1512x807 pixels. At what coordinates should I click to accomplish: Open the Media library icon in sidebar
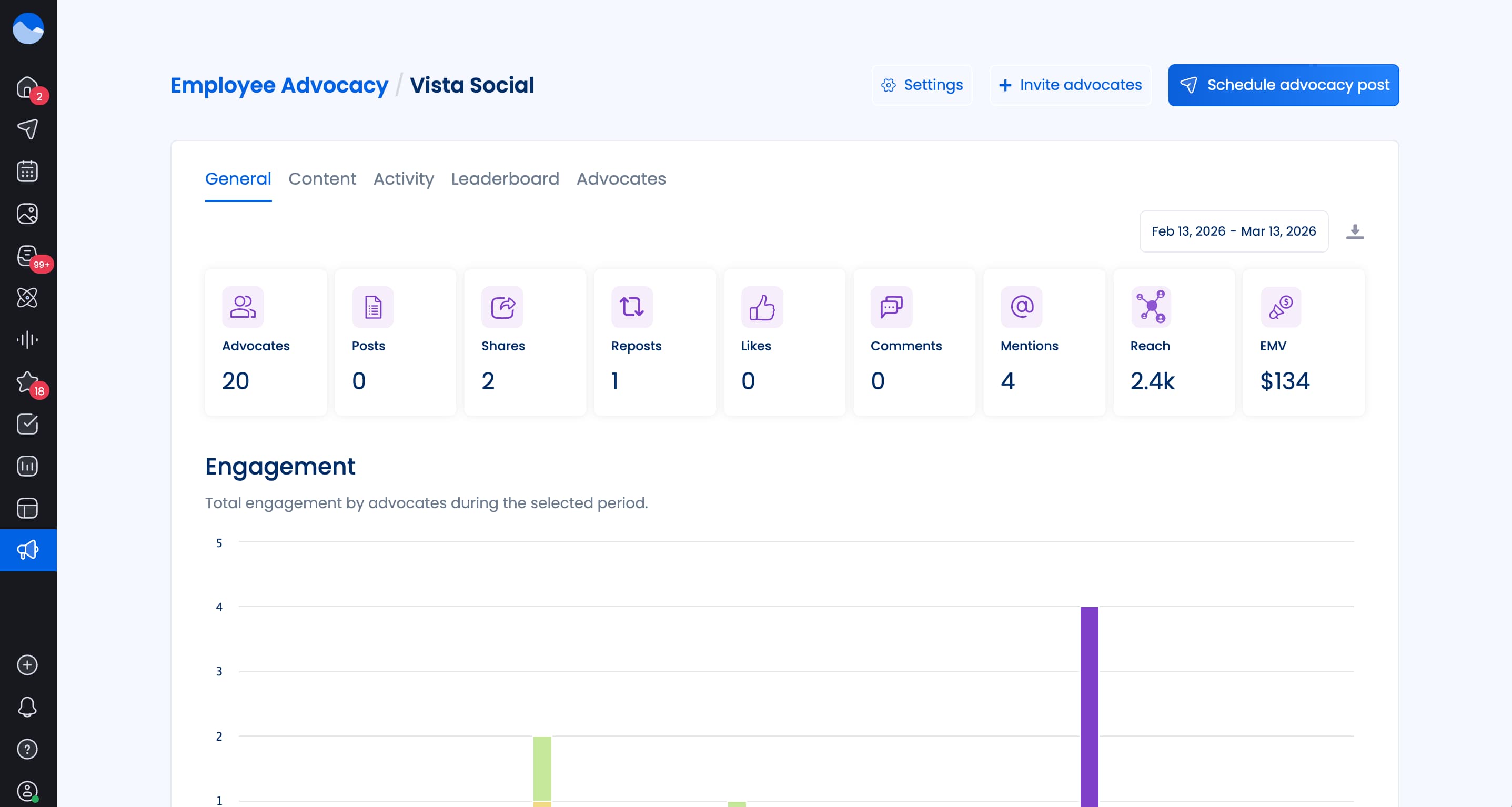tap(27, 213)
